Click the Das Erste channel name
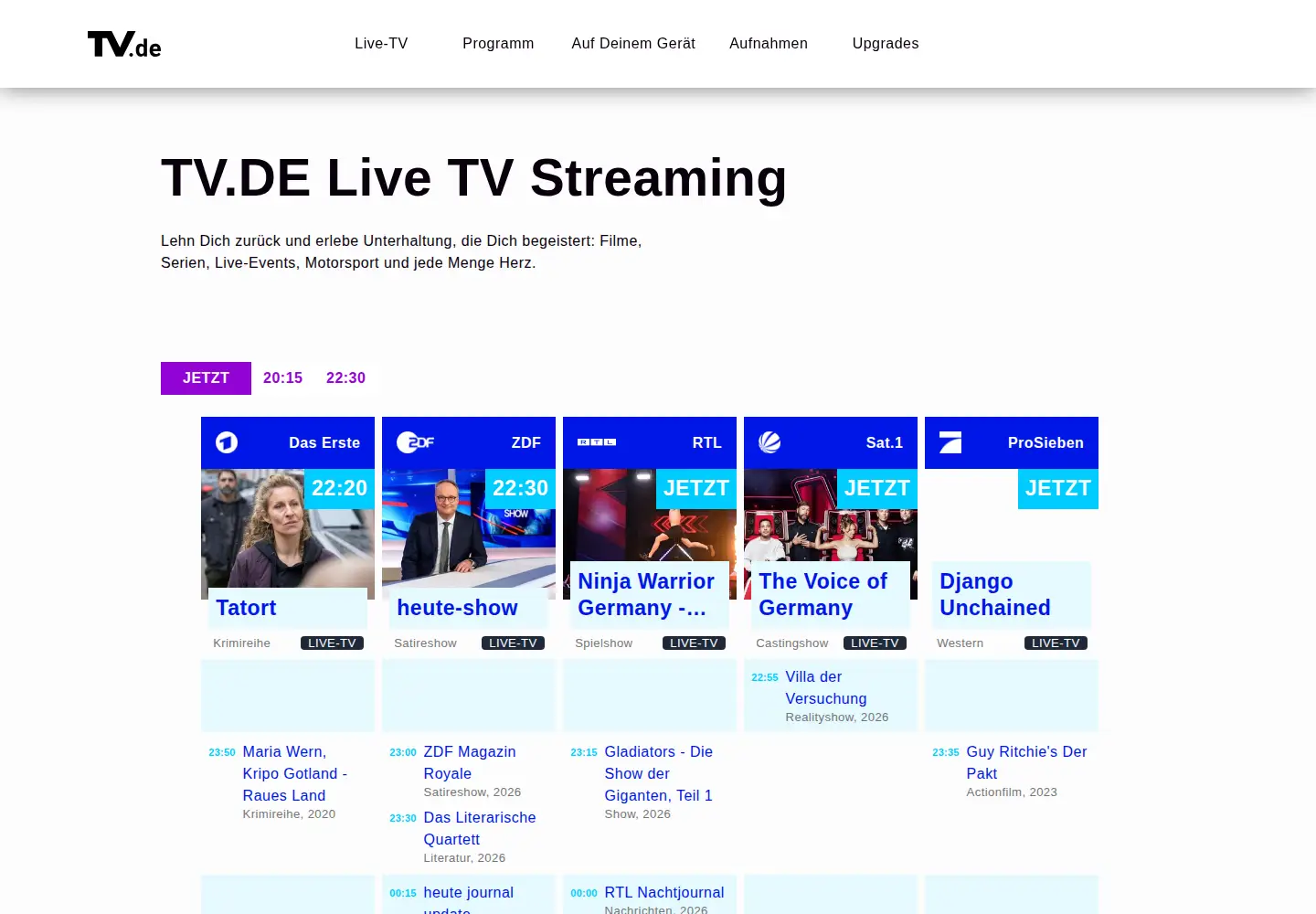 [324, 442]
